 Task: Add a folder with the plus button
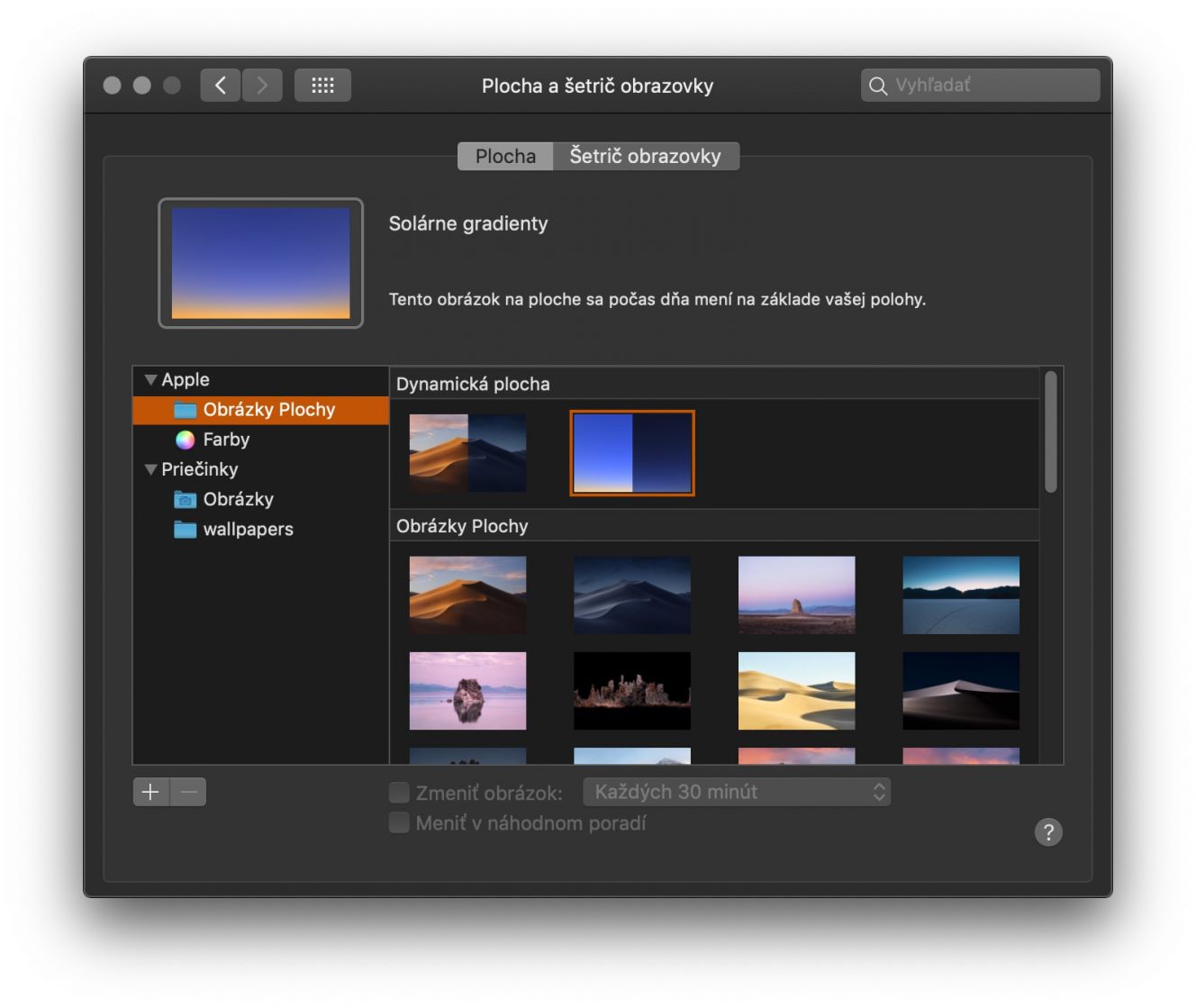pyautogui.click(x=150, y=792)
